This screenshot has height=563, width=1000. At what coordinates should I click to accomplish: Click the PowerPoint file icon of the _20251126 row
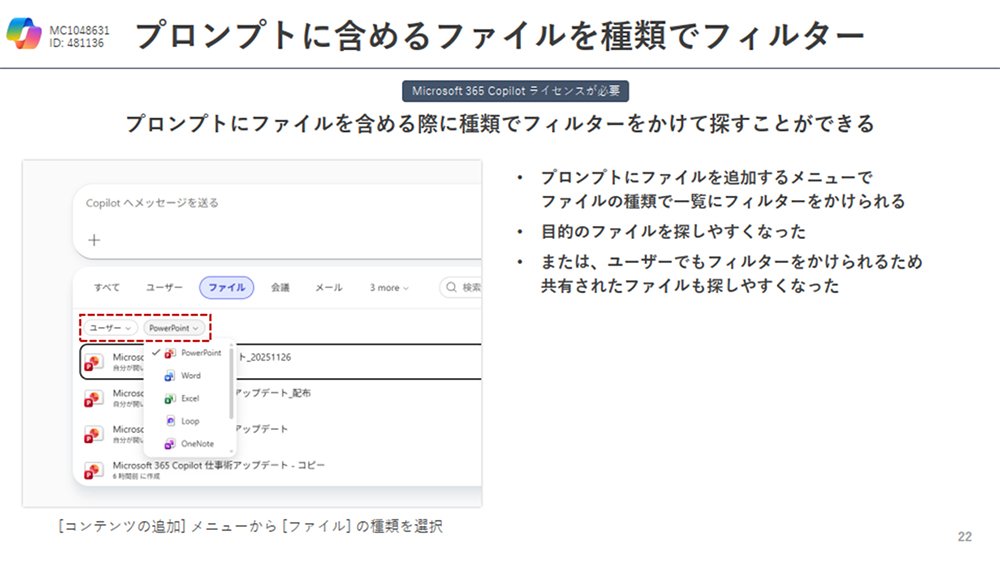coord(94,362)
